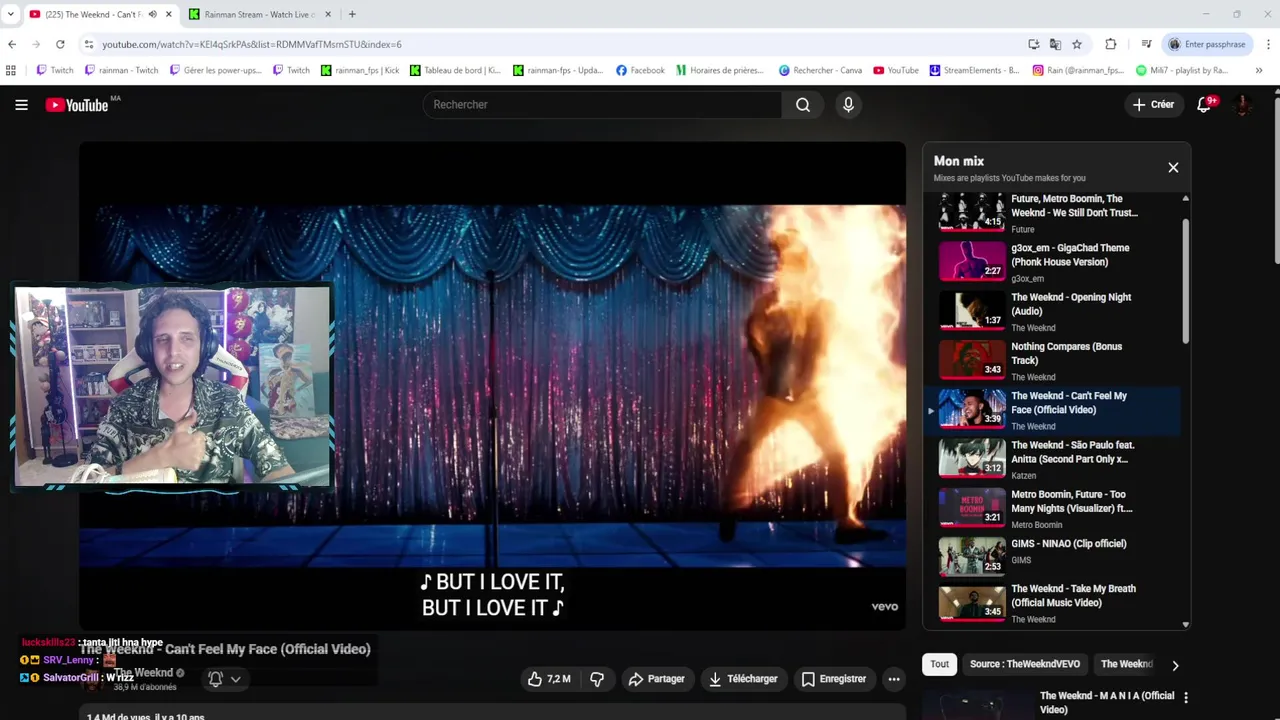The image size is (1280, 720).
Task: Open Rechercher - Canva bookmark
Action: 820,70
